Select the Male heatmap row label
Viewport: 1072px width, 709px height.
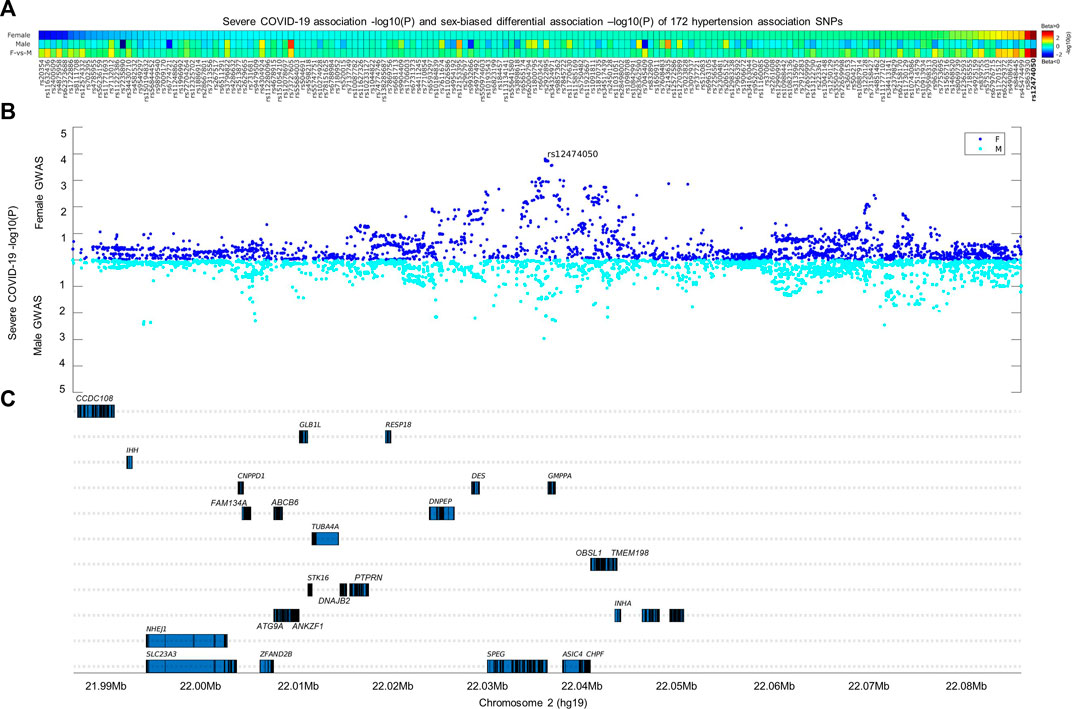click(23, 44)
